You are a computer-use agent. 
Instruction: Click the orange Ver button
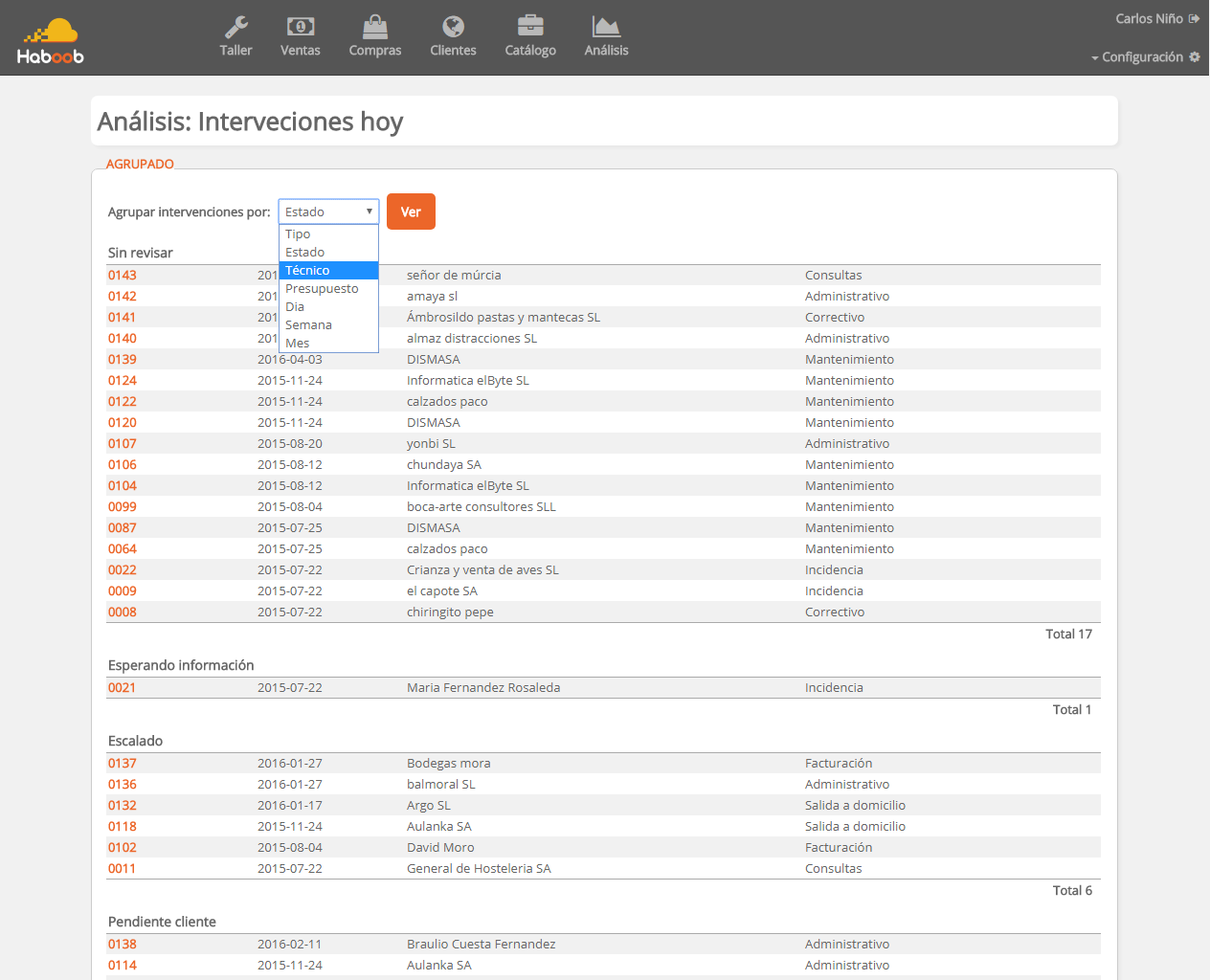point(411,212)
